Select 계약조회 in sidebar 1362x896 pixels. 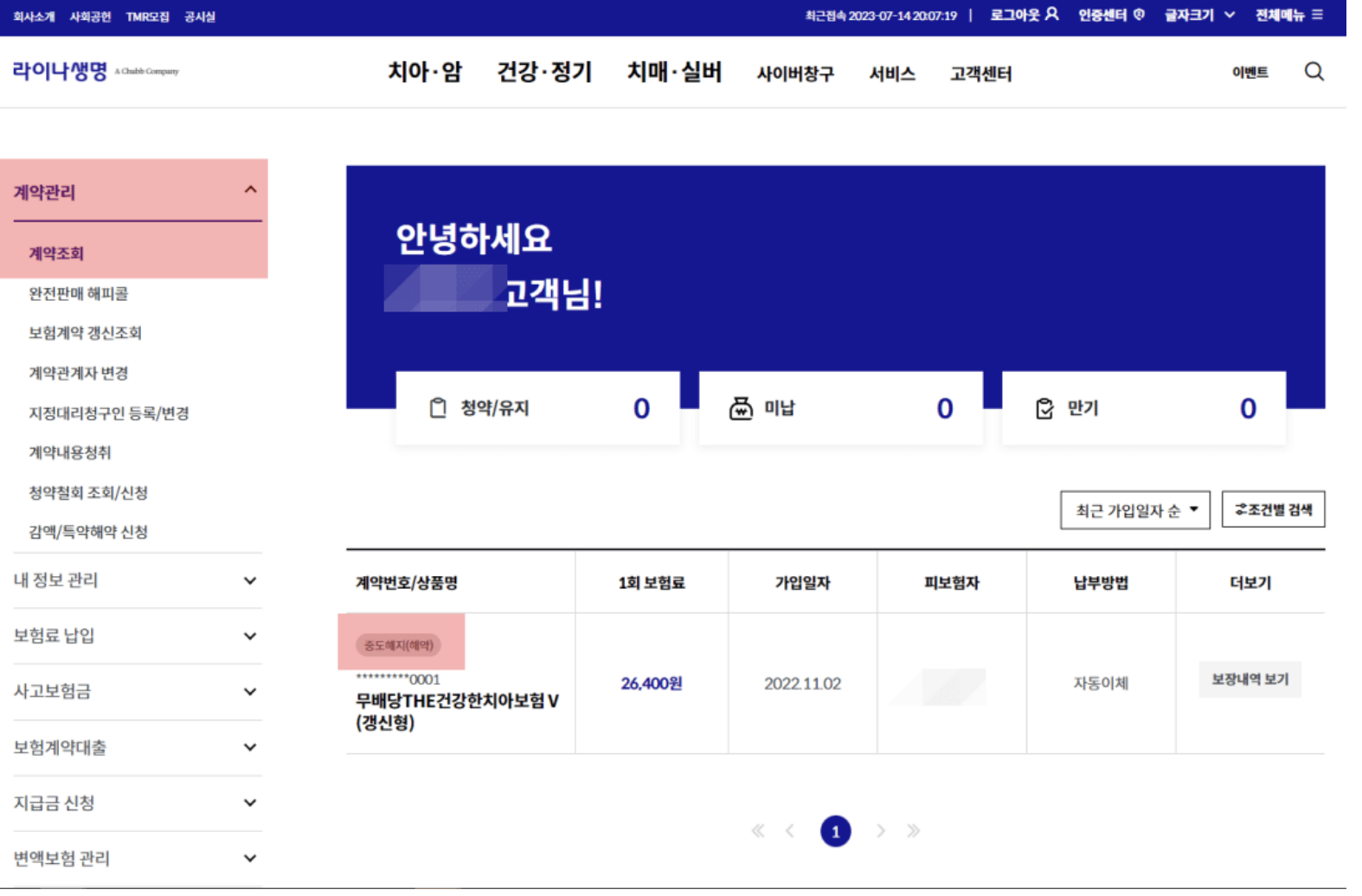click(56, 253)
